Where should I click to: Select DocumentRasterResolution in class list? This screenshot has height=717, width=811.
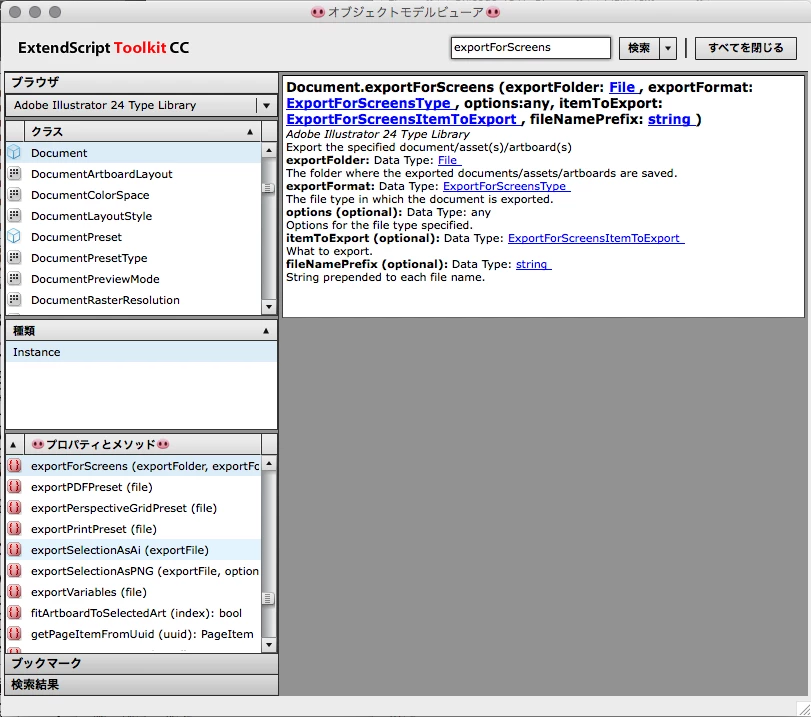click(133, 300)
